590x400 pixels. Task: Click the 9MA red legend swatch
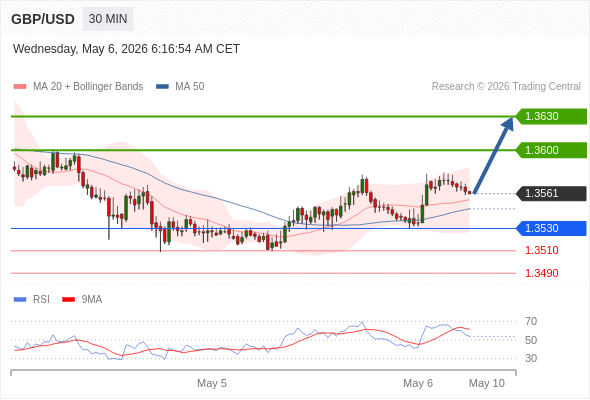68,300
